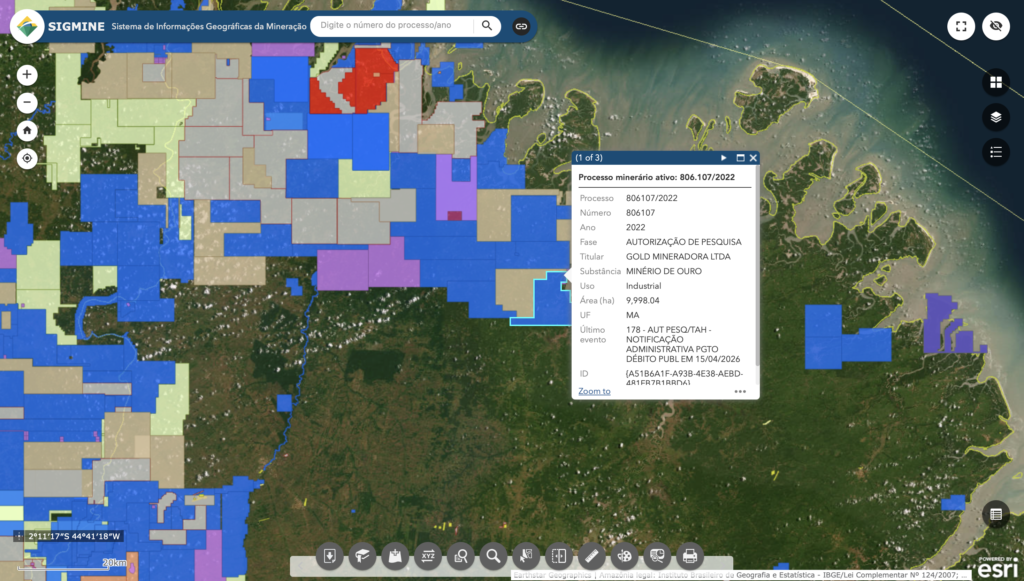Screen dimensions: 1024x581
Task: Open the book-and-checkmark tool icon
Action: 362,556
